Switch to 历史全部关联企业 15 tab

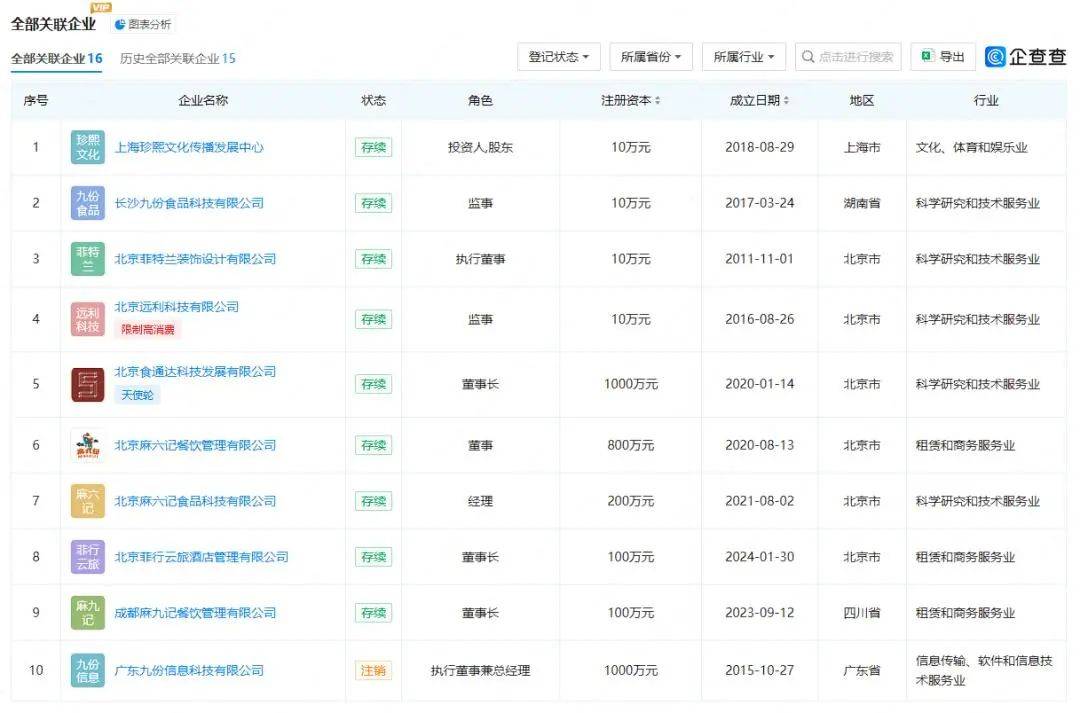[178, 59]
